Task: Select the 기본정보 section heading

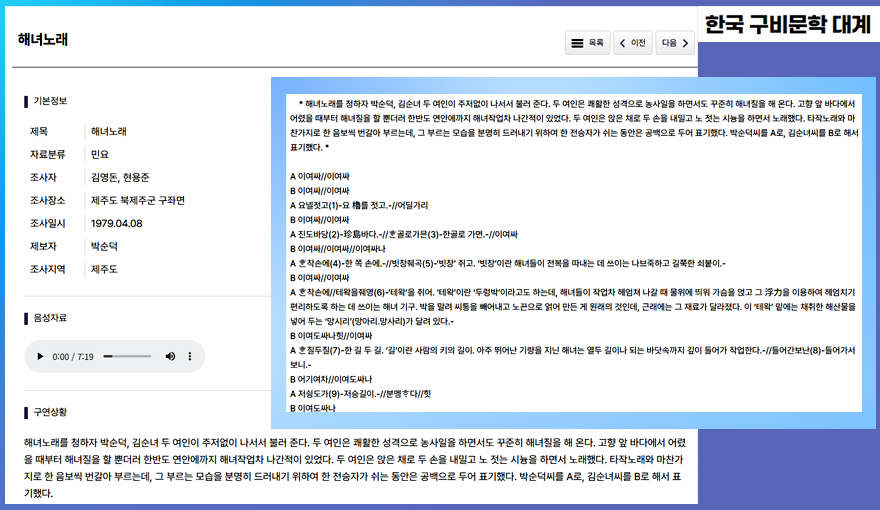Action: [50, 101]
